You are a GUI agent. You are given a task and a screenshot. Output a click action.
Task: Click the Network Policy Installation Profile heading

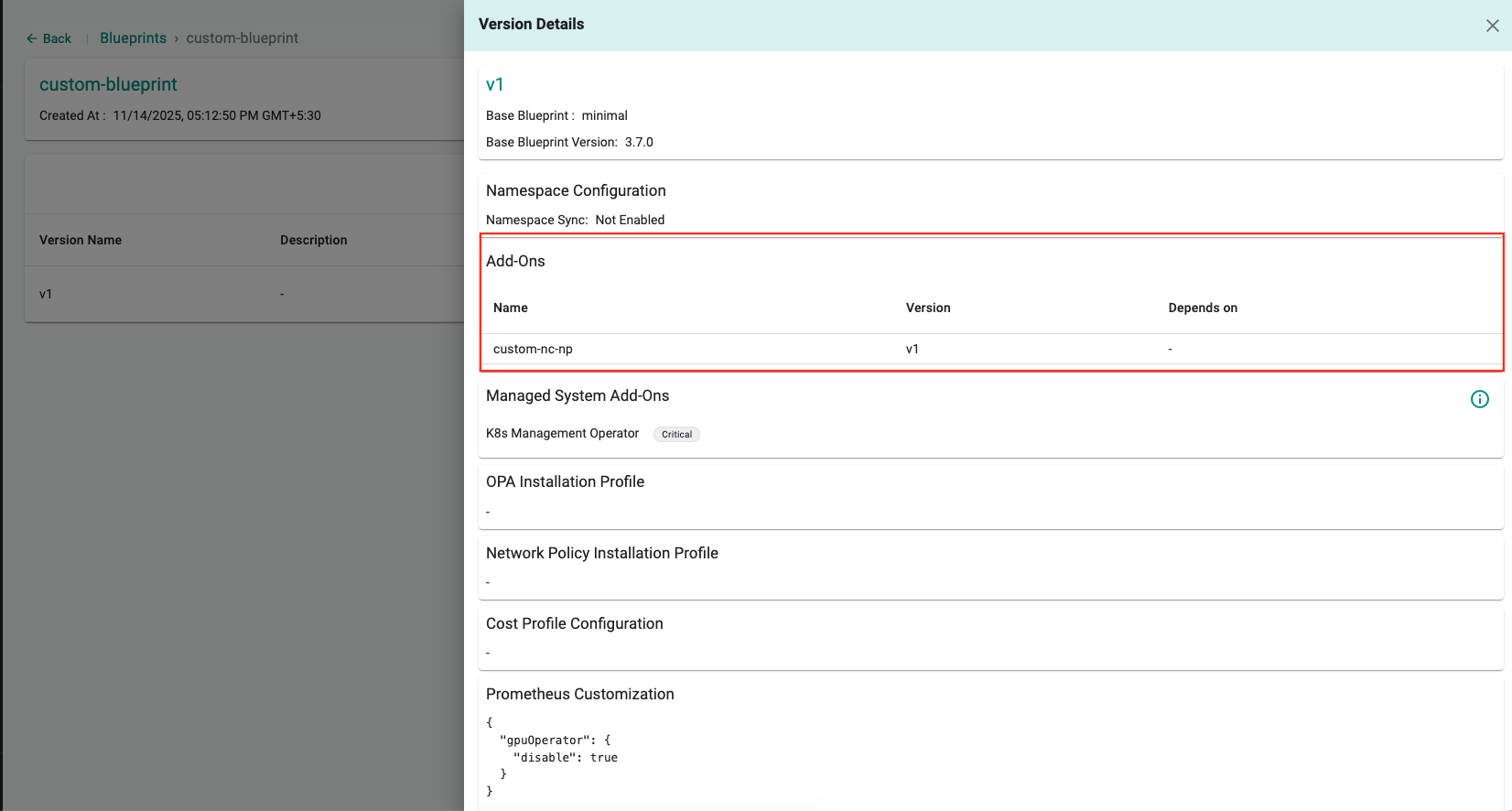tap(601, 553)
